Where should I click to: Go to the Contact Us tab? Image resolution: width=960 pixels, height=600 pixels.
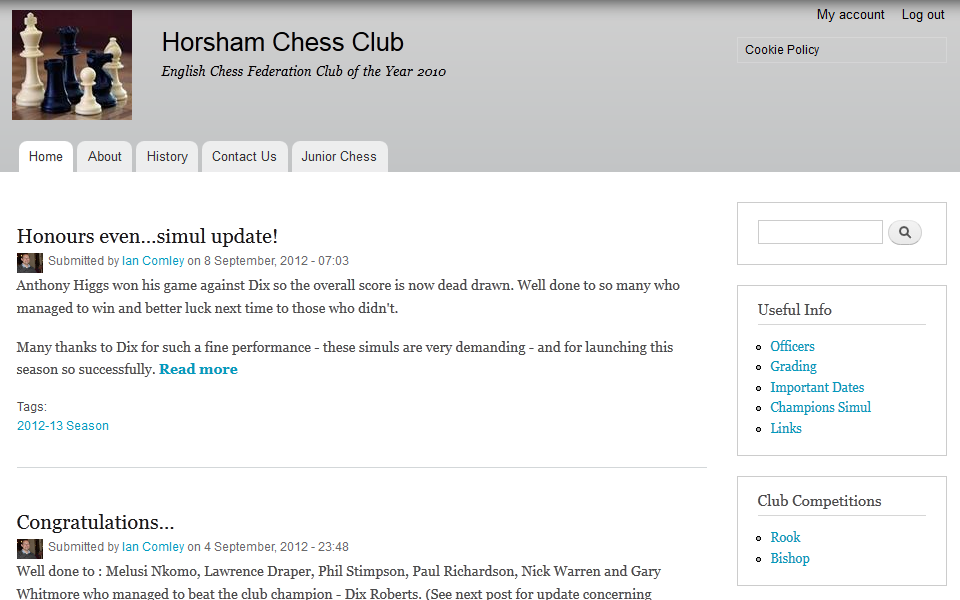tap(244, 157)
